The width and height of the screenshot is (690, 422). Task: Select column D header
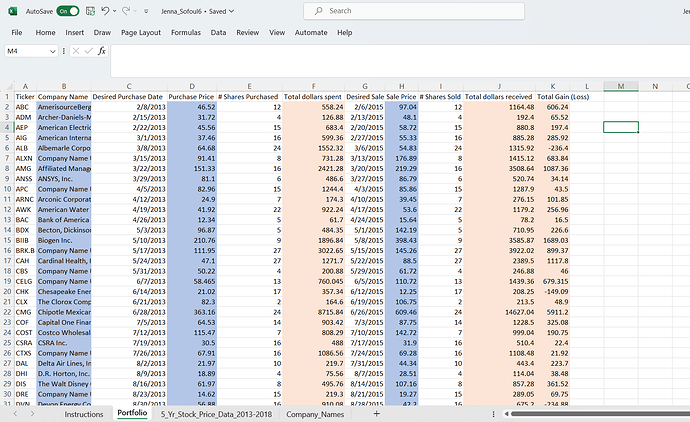coord(192,86)
